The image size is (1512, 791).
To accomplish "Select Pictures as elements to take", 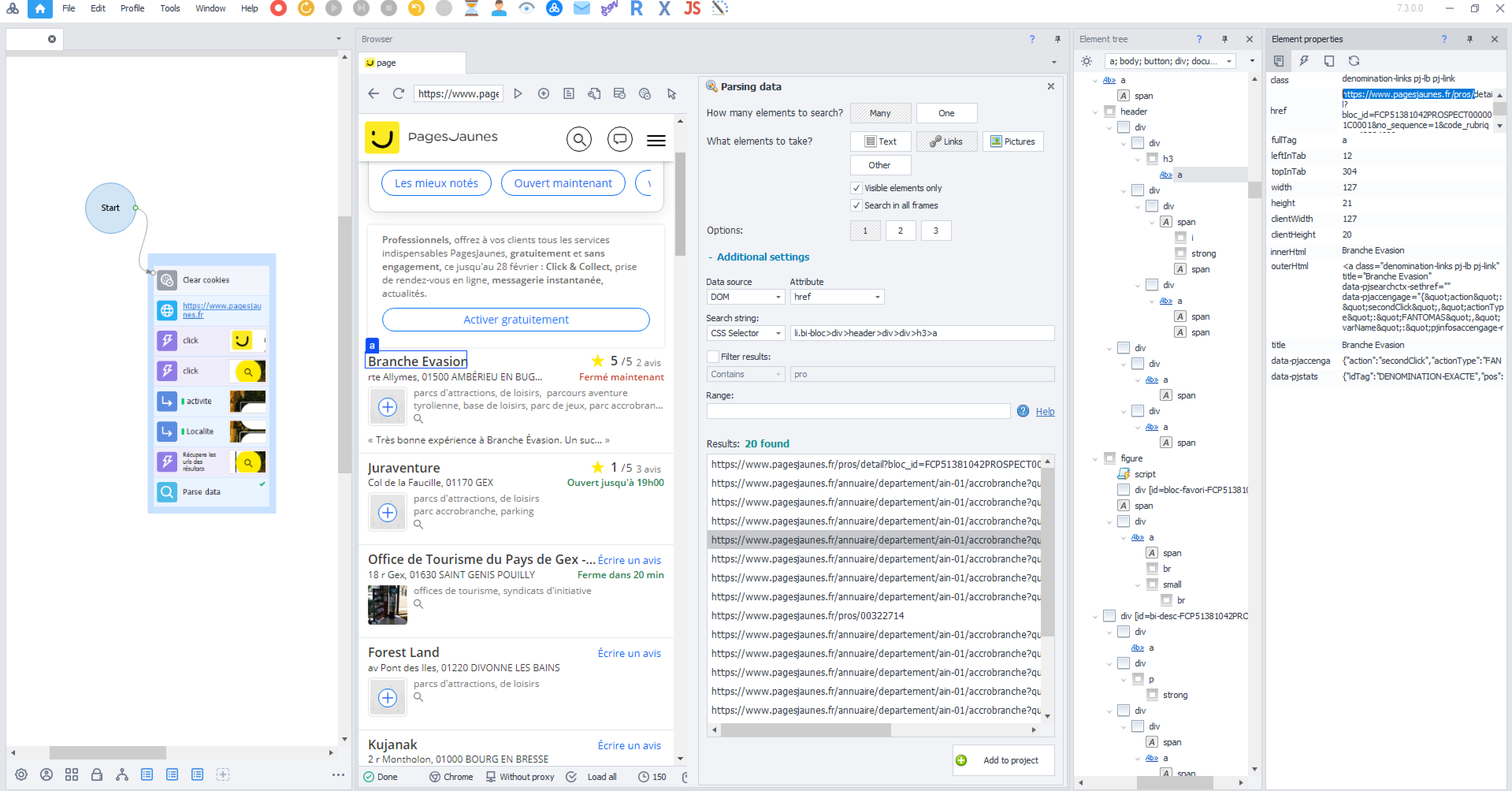I will coord(1012,141).
